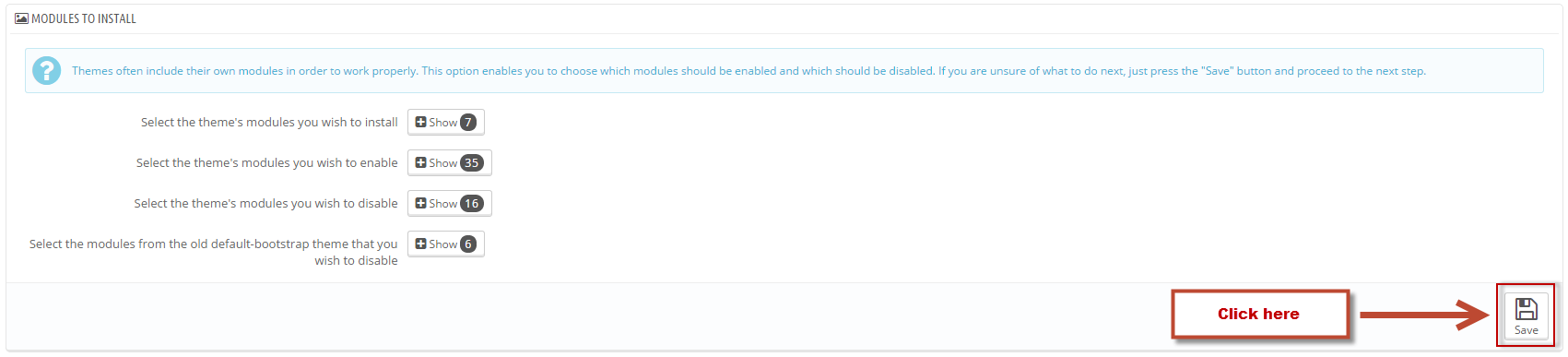
Task: Click the 'Modules To Install' panel heading
Action: pyautogui.click(x=84, y=18)
